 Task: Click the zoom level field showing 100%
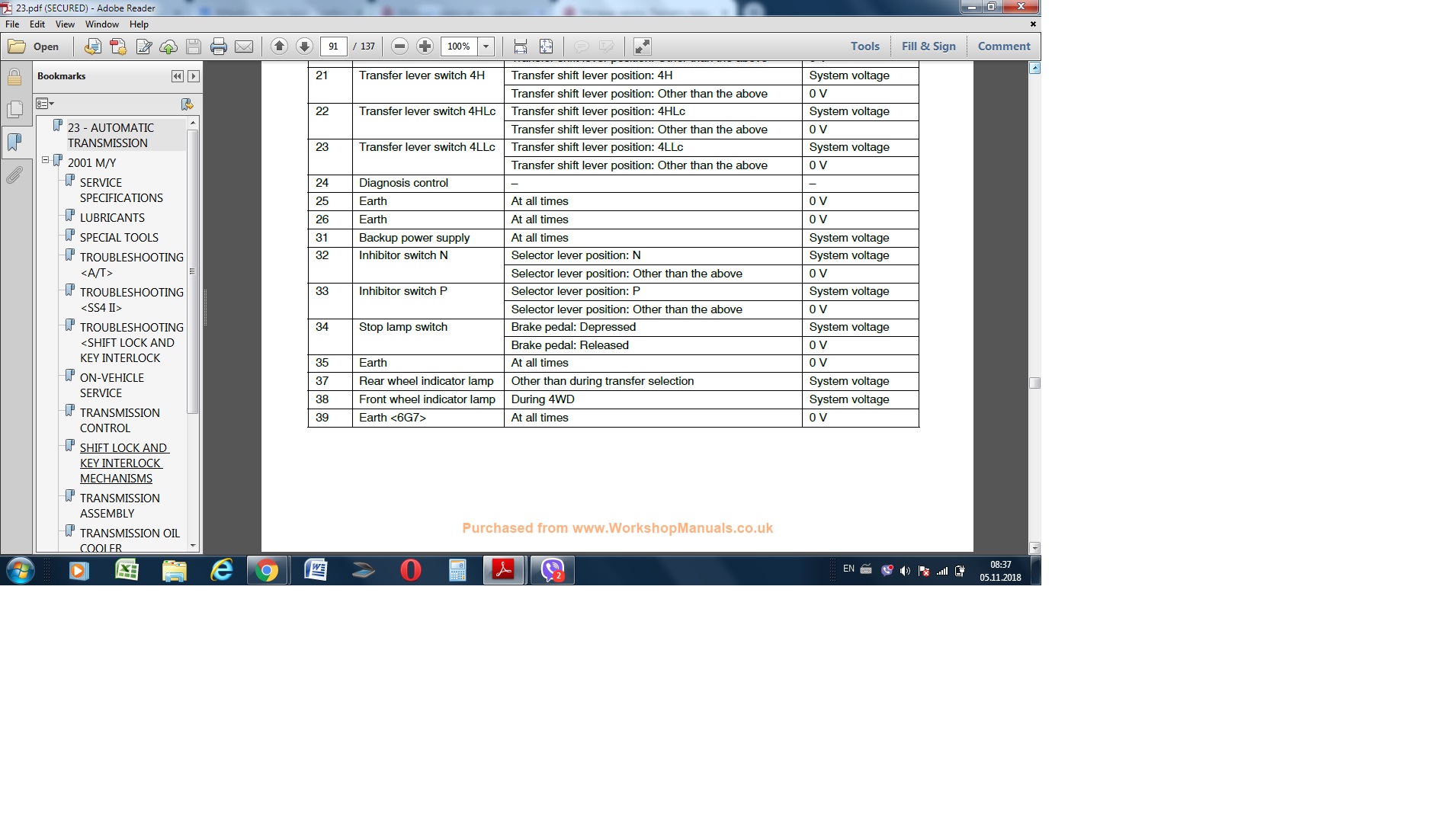tap(459, 46)
